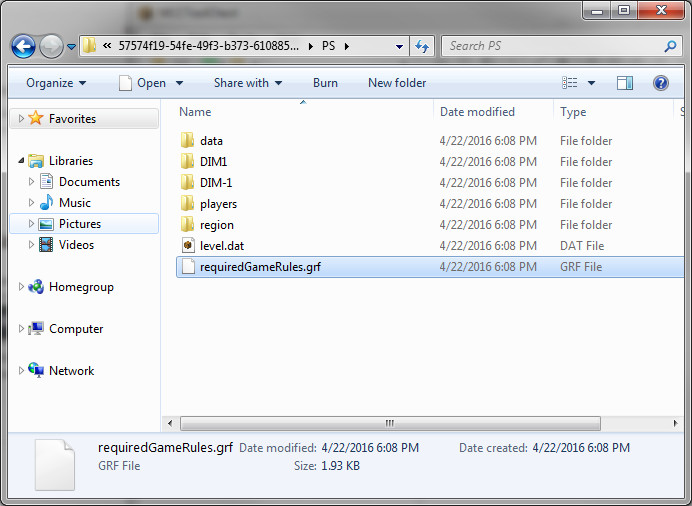Screen dimensions: 692x506
Task: Show hidden path levels via the double chevron
Action: tap(107, 45)
